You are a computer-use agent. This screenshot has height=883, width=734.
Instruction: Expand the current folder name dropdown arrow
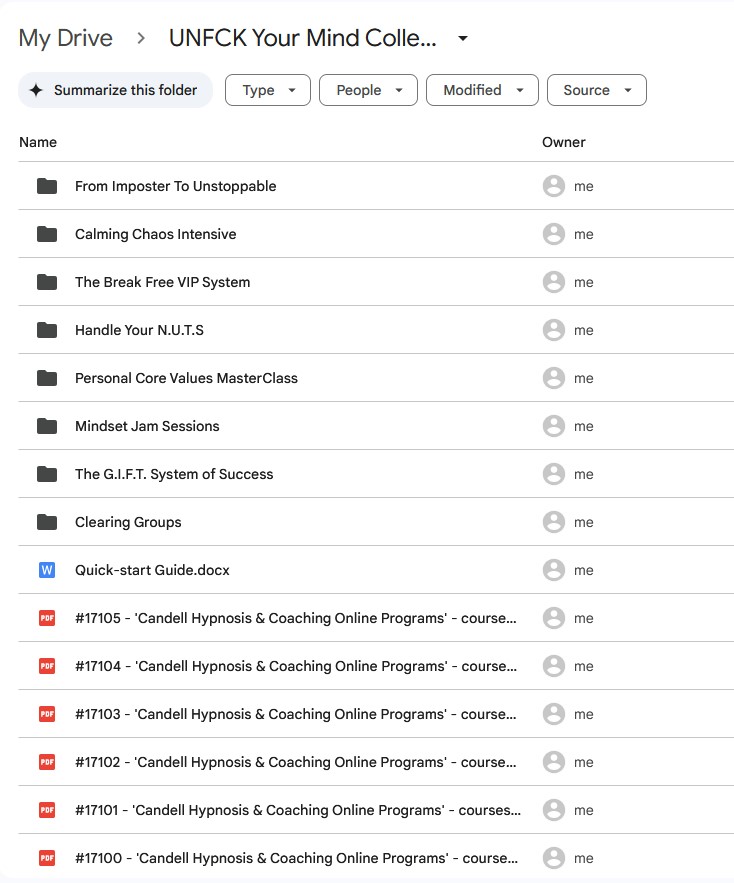click(x=462, y=39)
